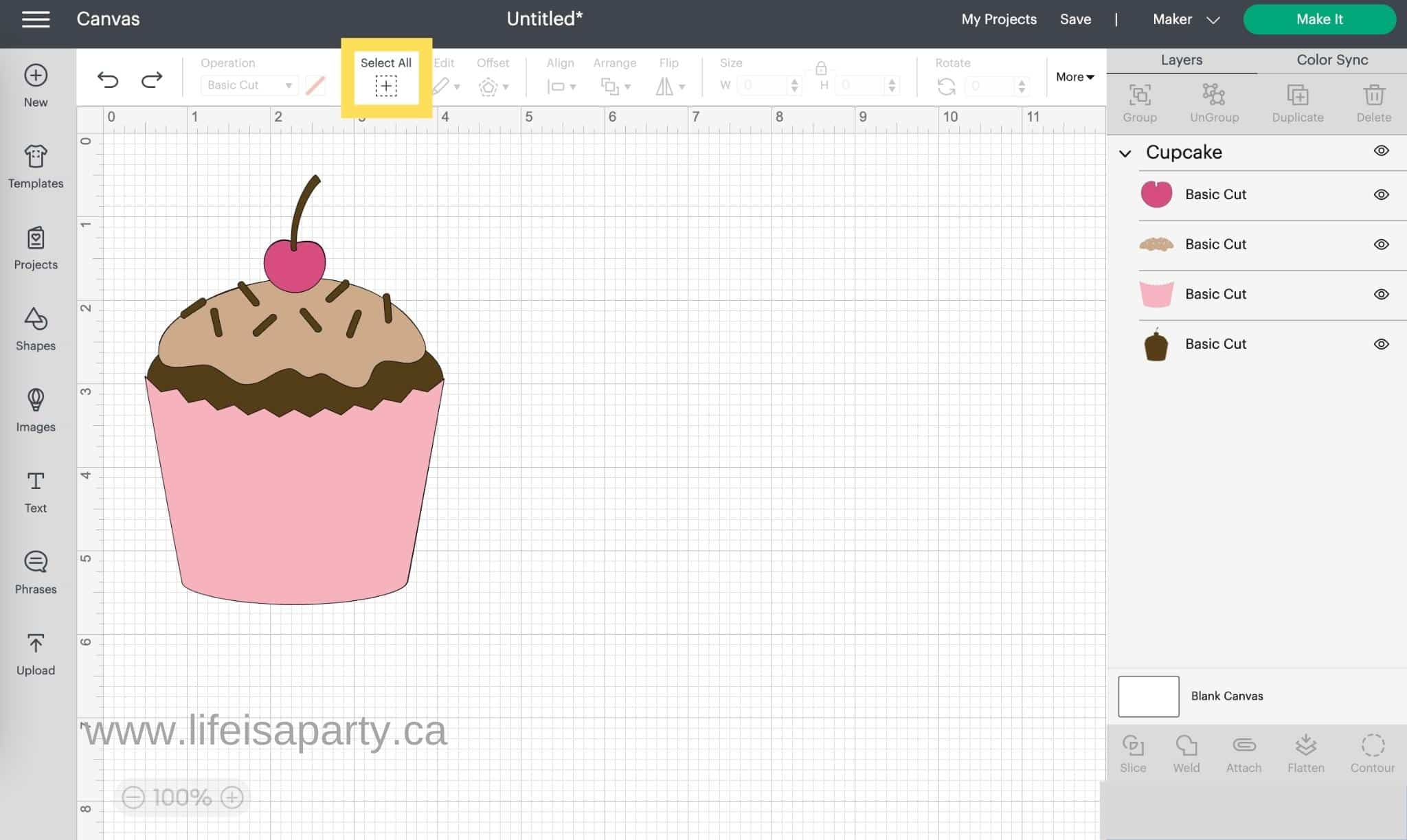This screenshot has height=840, width=1407.
Task: Click Save project button
Action: (1075, 19)
